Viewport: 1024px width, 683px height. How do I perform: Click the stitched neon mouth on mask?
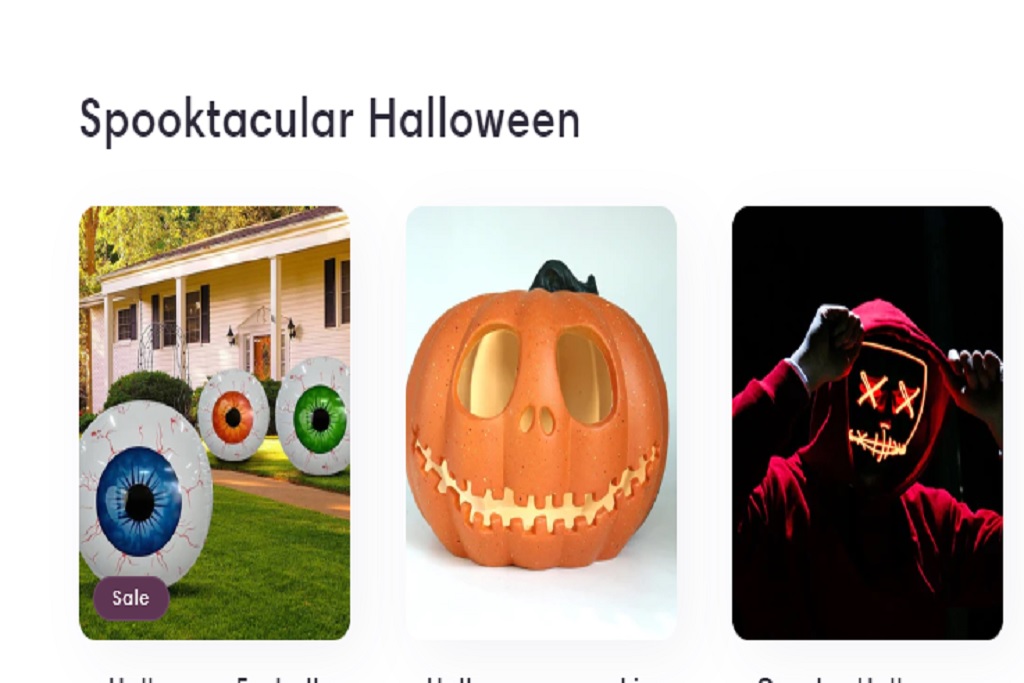click(880, 442)
